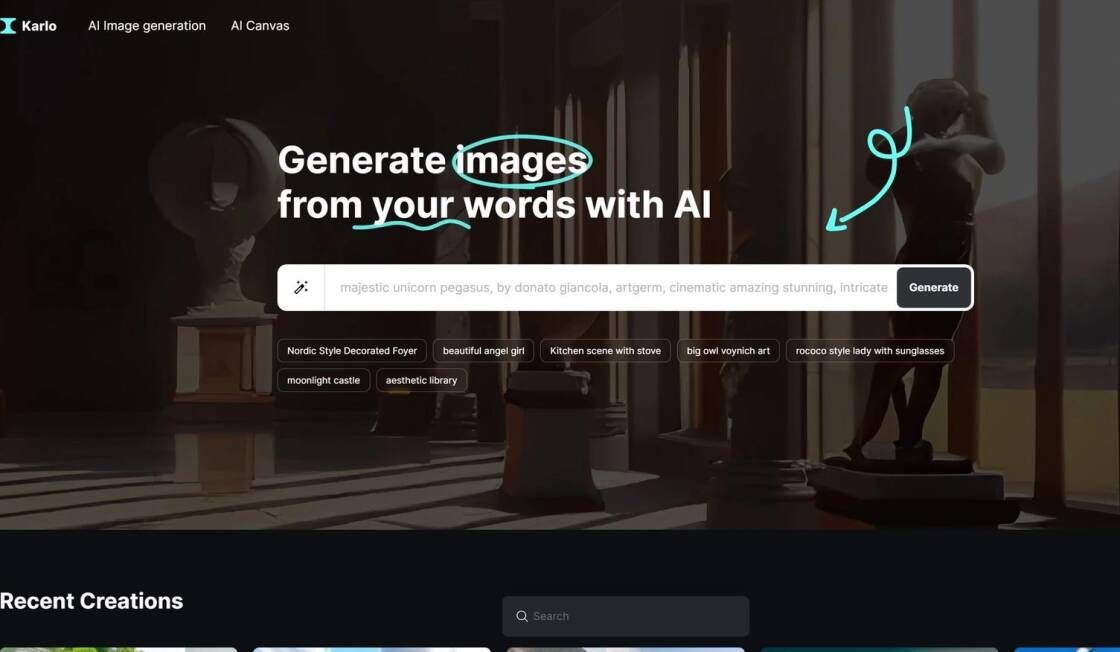Select the Nordic Style Decorated Foyer suggestion
The height and width of the screenshot is (652, 1120).
[352, 351]
